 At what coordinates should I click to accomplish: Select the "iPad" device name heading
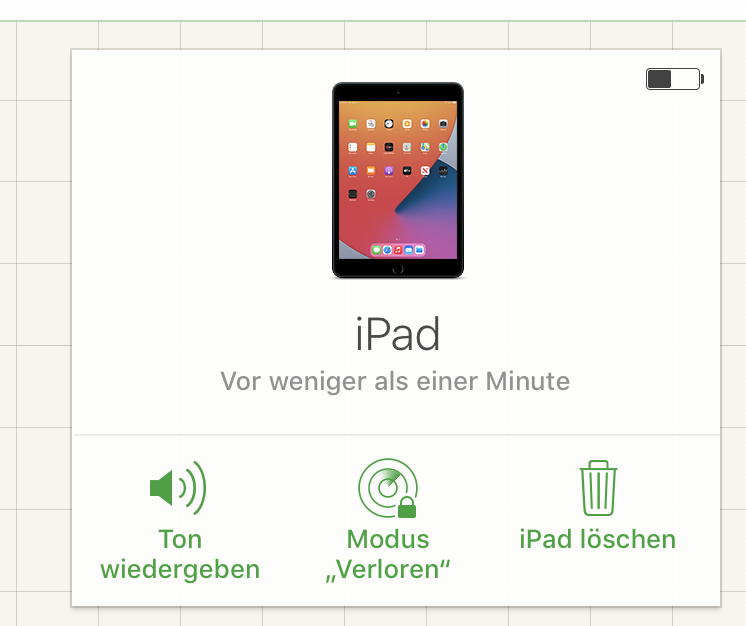pyautogui.click(x=398, y=334)
